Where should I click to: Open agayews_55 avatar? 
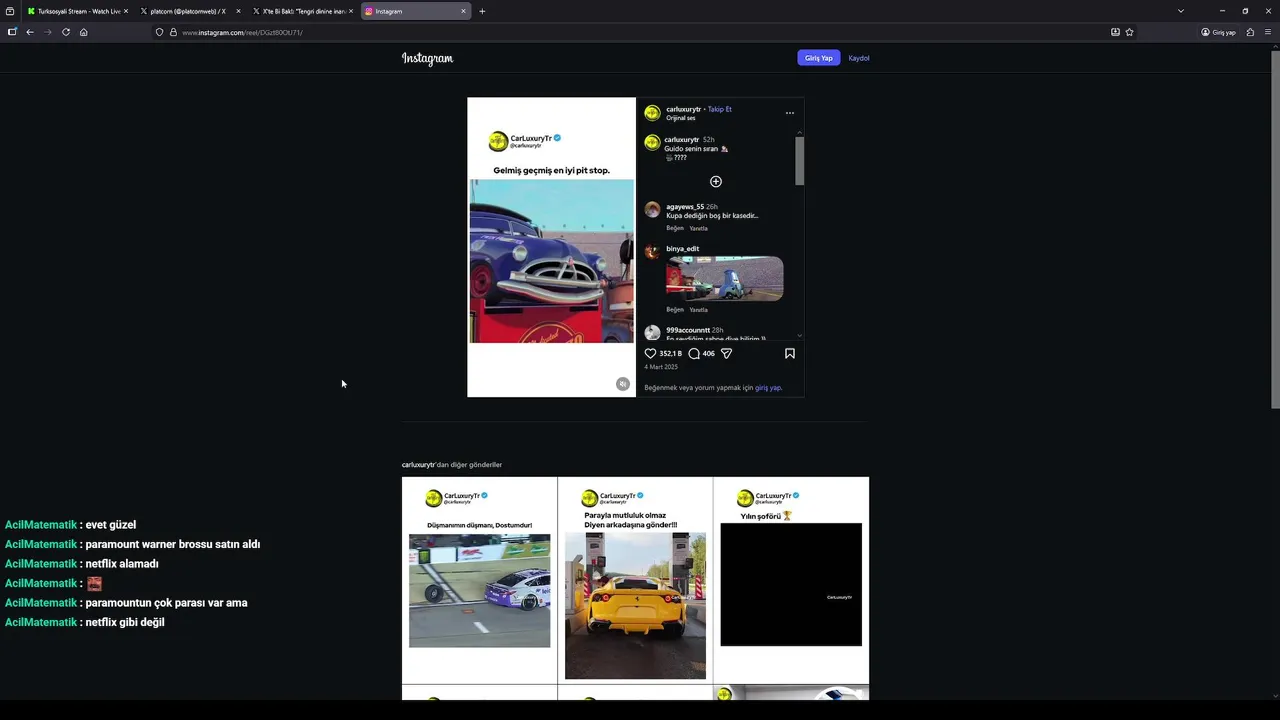click(x=652, y=210)
